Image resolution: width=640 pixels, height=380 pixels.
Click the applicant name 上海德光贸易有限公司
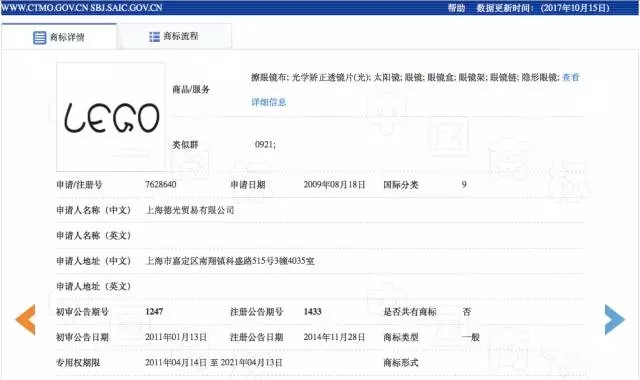pos(190,210)
